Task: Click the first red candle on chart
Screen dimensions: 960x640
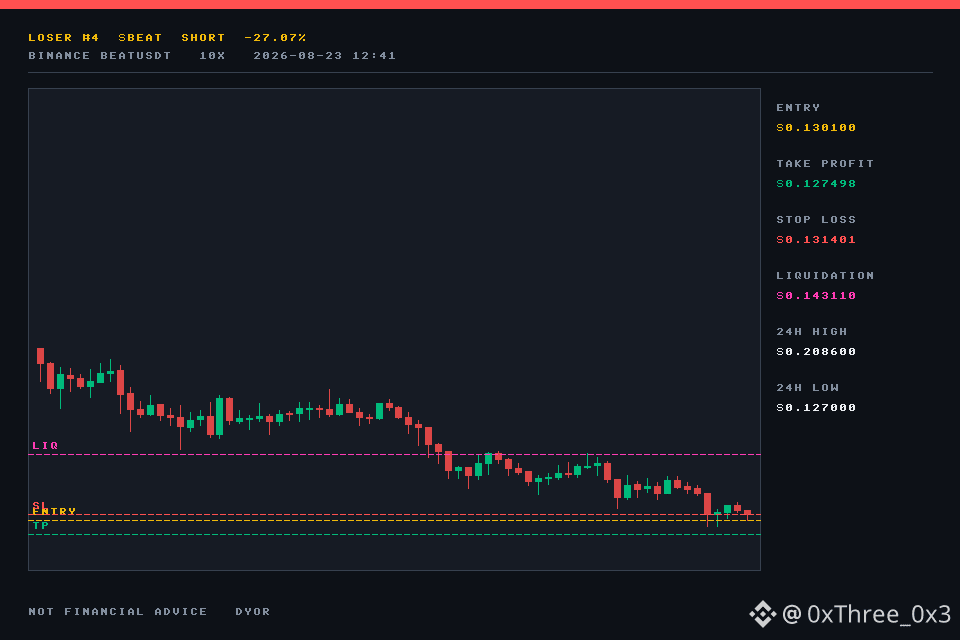Action: point(40,356)
